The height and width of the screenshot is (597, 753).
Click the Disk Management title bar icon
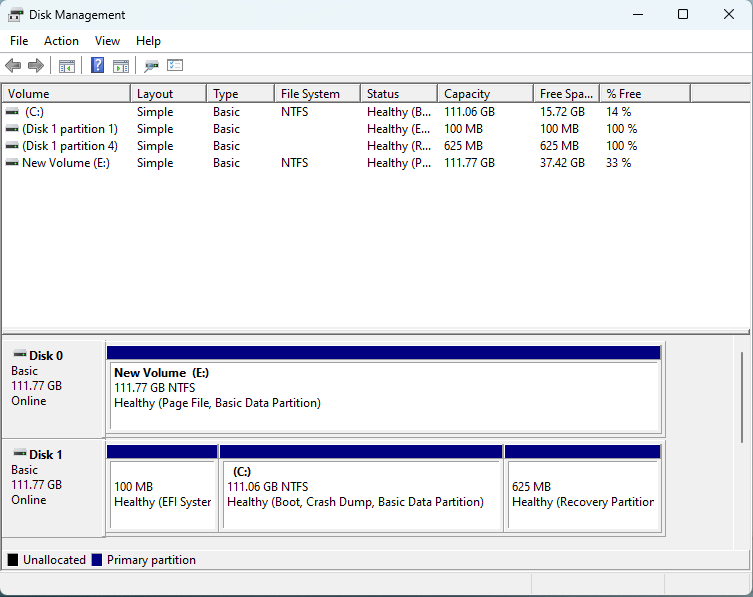pyautogui.click(x=14, y=15)
